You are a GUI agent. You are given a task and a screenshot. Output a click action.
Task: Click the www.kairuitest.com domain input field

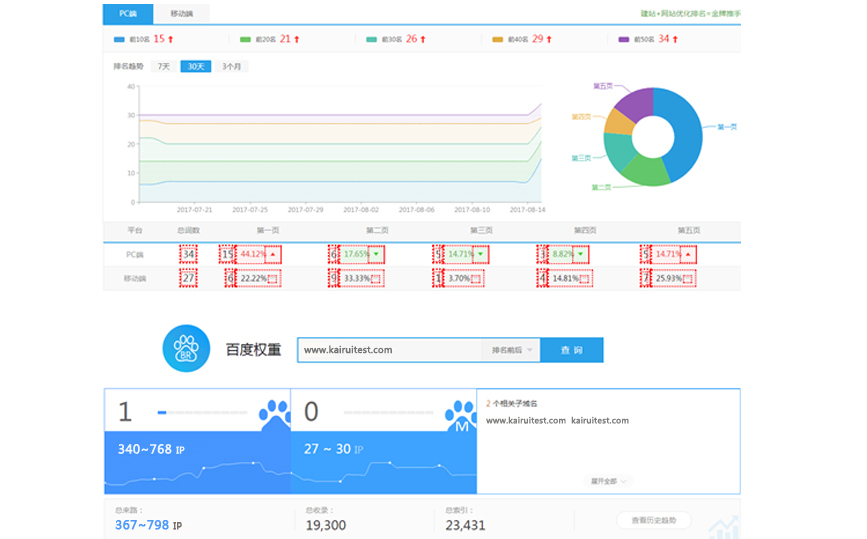click(390, 350)
